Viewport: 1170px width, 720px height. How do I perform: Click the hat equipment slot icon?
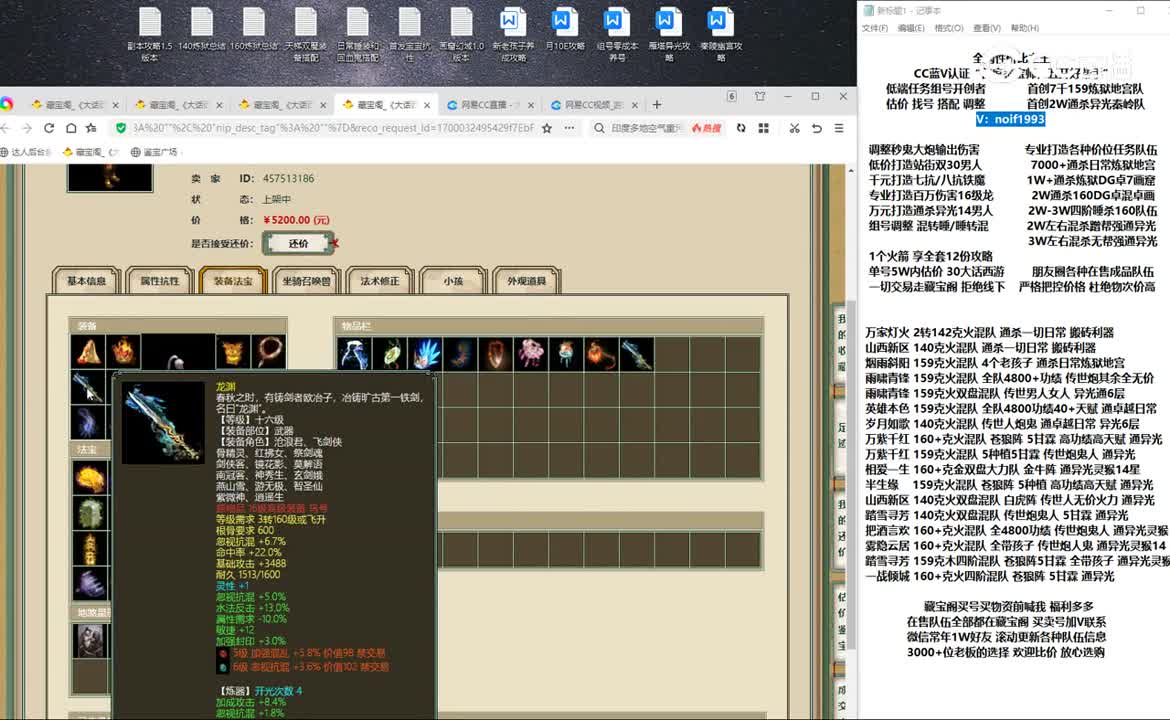pos(88,351)
